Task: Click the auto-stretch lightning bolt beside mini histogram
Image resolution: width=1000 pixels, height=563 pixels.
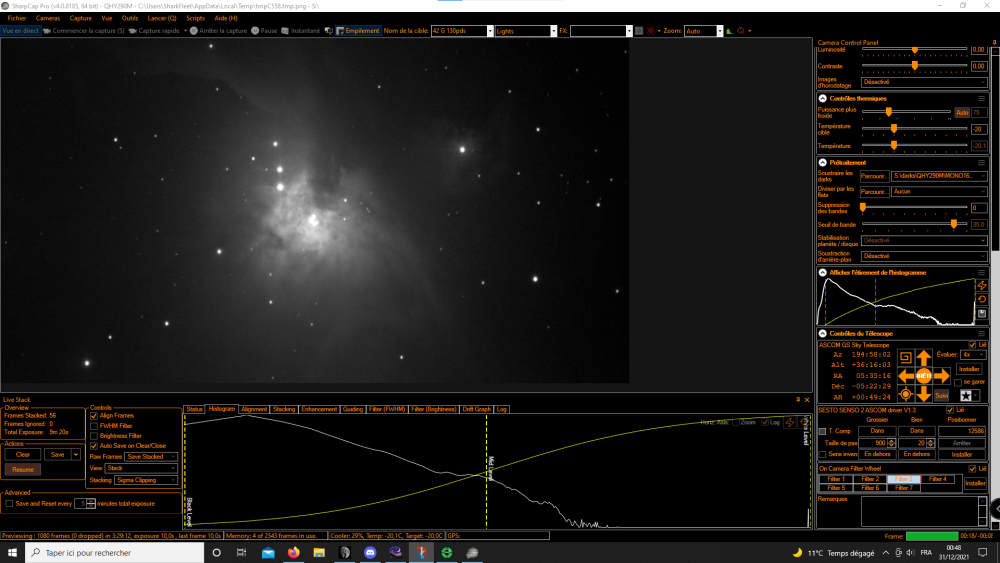Action: coord(982,285)
